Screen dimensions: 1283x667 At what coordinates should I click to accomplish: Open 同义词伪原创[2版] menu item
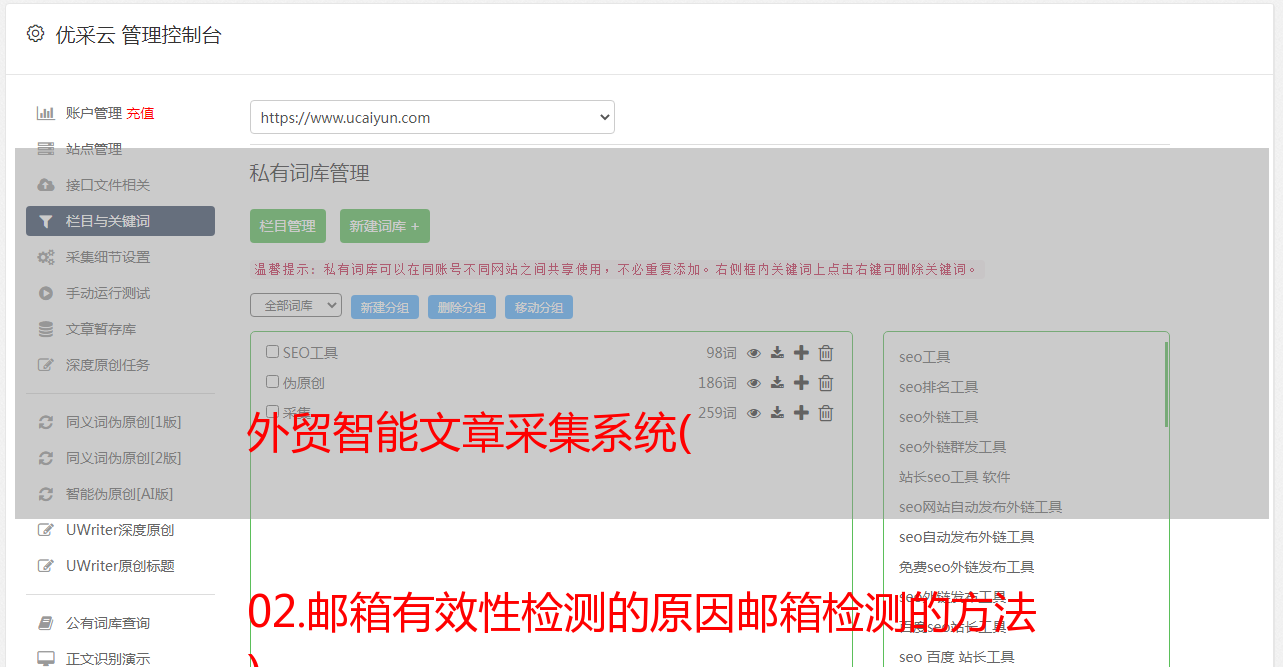coord(124,458)
